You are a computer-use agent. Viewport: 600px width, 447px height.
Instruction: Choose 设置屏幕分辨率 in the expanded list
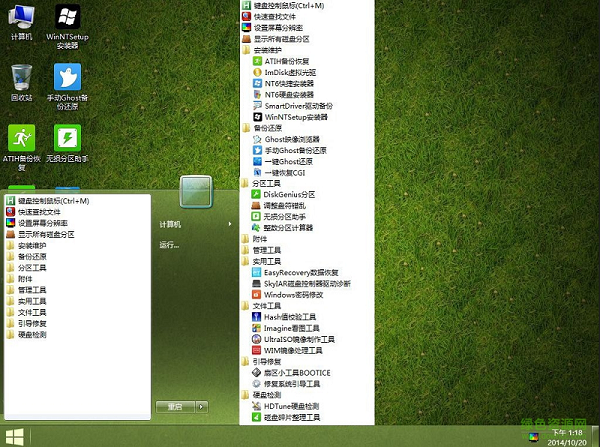tap(273, 28)
